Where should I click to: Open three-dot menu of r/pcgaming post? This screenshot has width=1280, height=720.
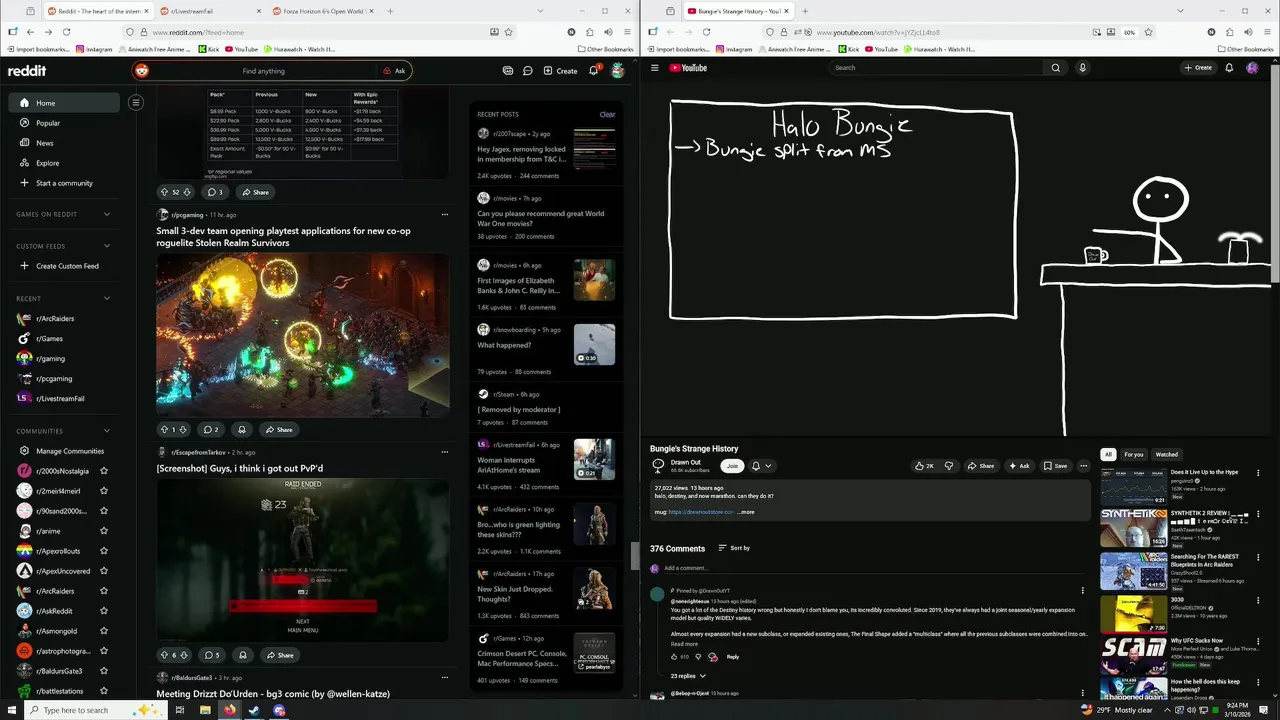(445, 214)
